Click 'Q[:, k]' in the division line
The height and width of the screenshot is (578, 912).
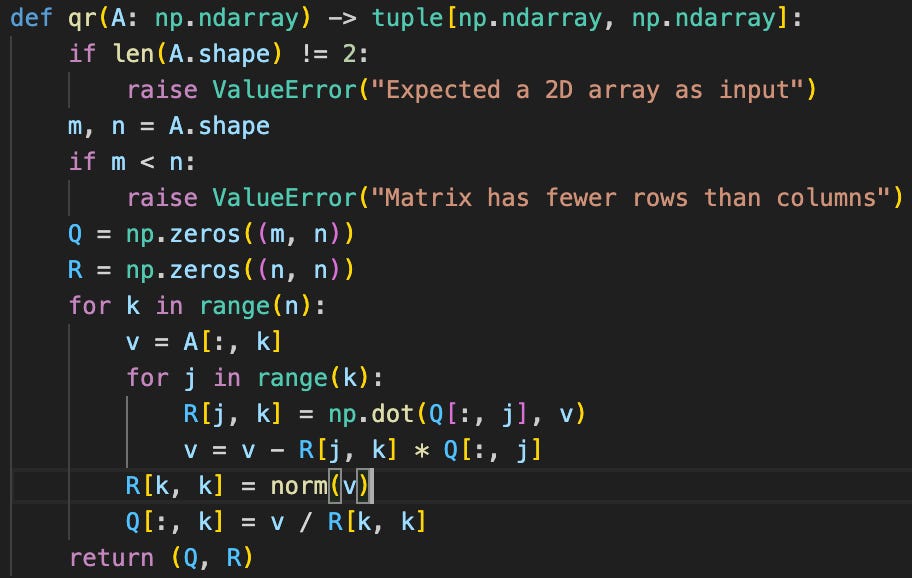pos(174,522)
